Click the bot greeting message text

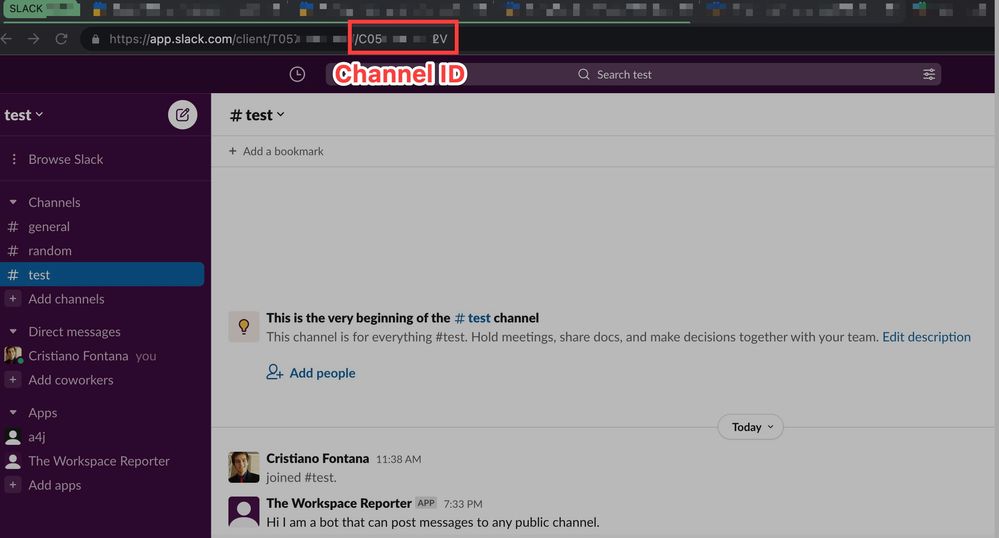(x=433, y=522)
